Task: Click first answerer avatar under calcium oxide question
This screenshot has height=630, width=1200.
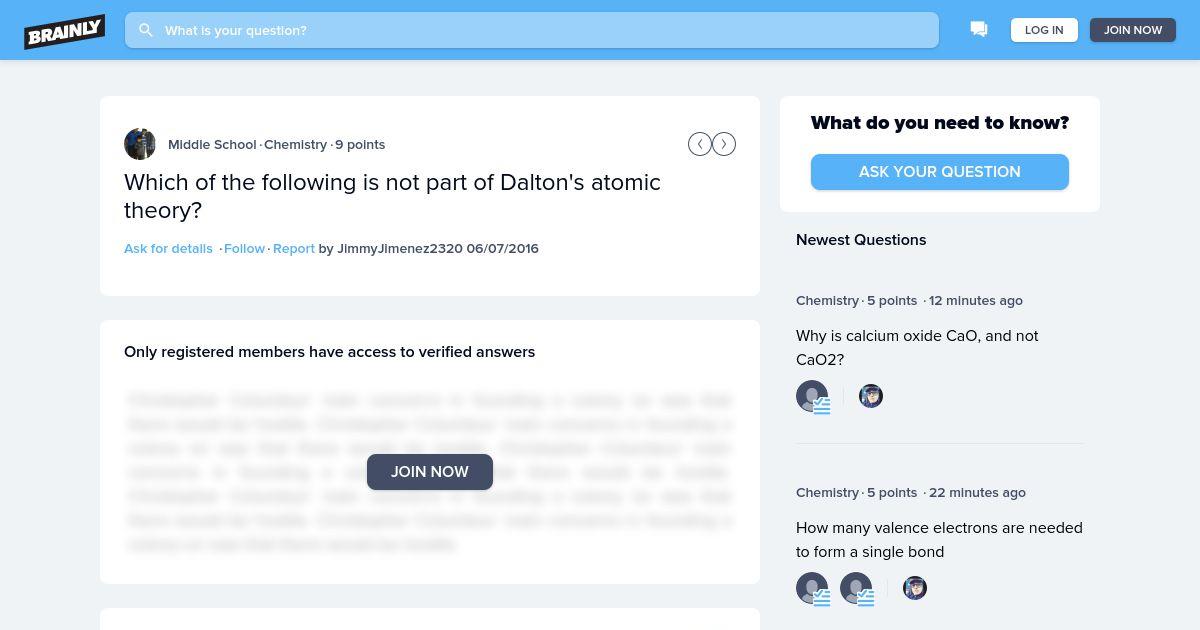Action: pyautogui.click(x=812, y=396)
